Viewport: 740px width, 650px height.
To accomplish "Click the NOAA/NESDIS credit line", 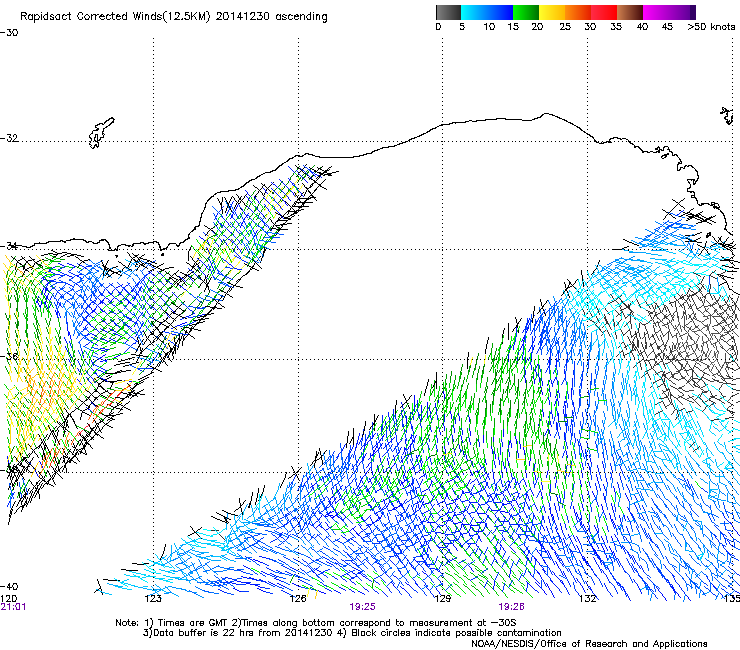I will [x=589, y=644].
